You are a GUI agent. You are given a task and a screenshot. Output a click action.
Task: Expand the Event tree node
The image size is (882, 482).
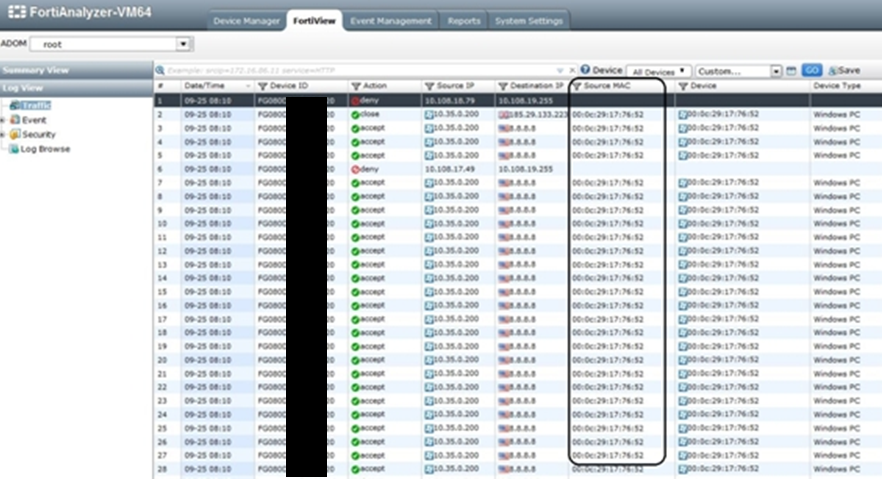(4, 119)
